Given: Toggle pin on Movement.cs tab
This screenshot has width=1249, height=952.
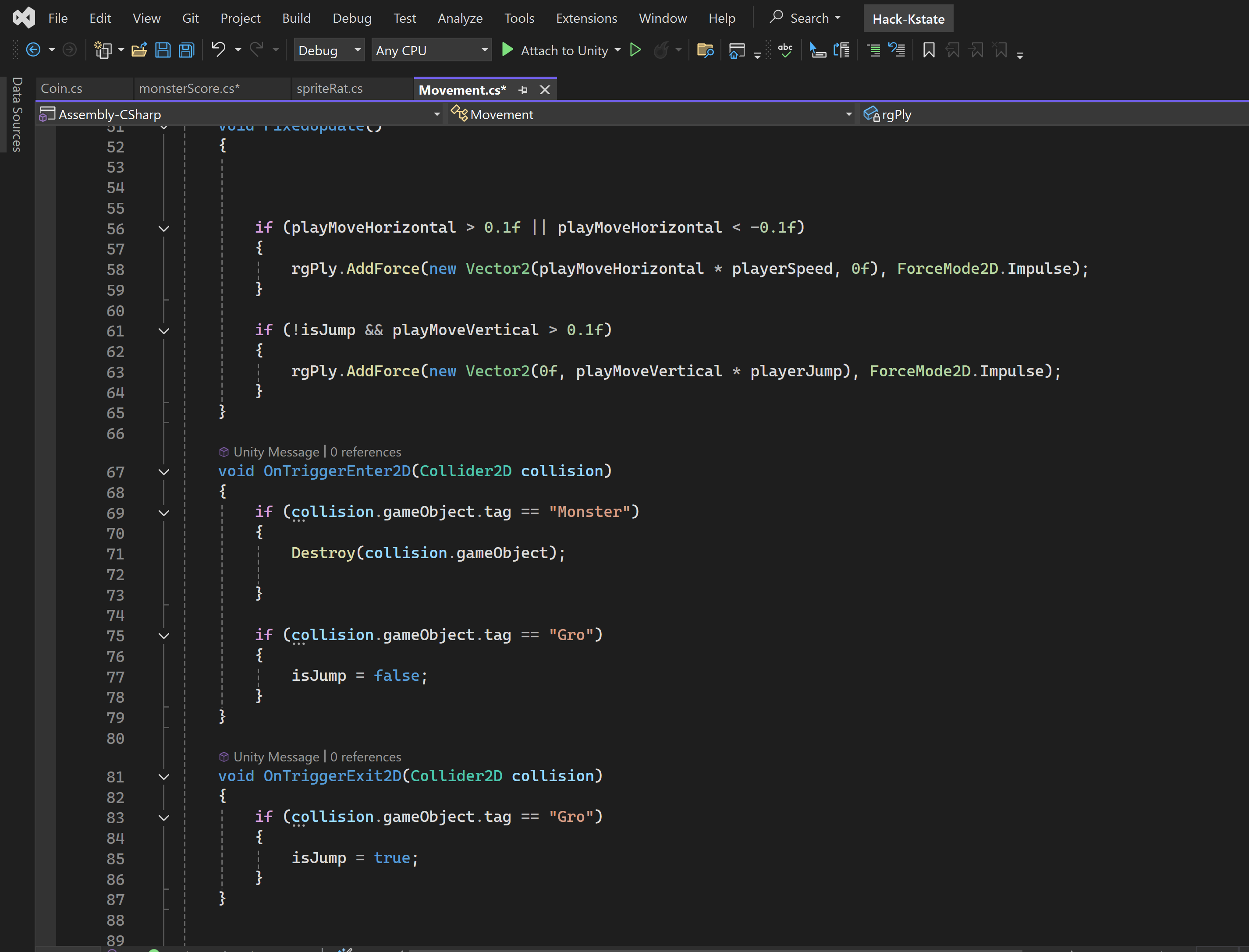Looking at the screenshot, I should coord(523,90).
